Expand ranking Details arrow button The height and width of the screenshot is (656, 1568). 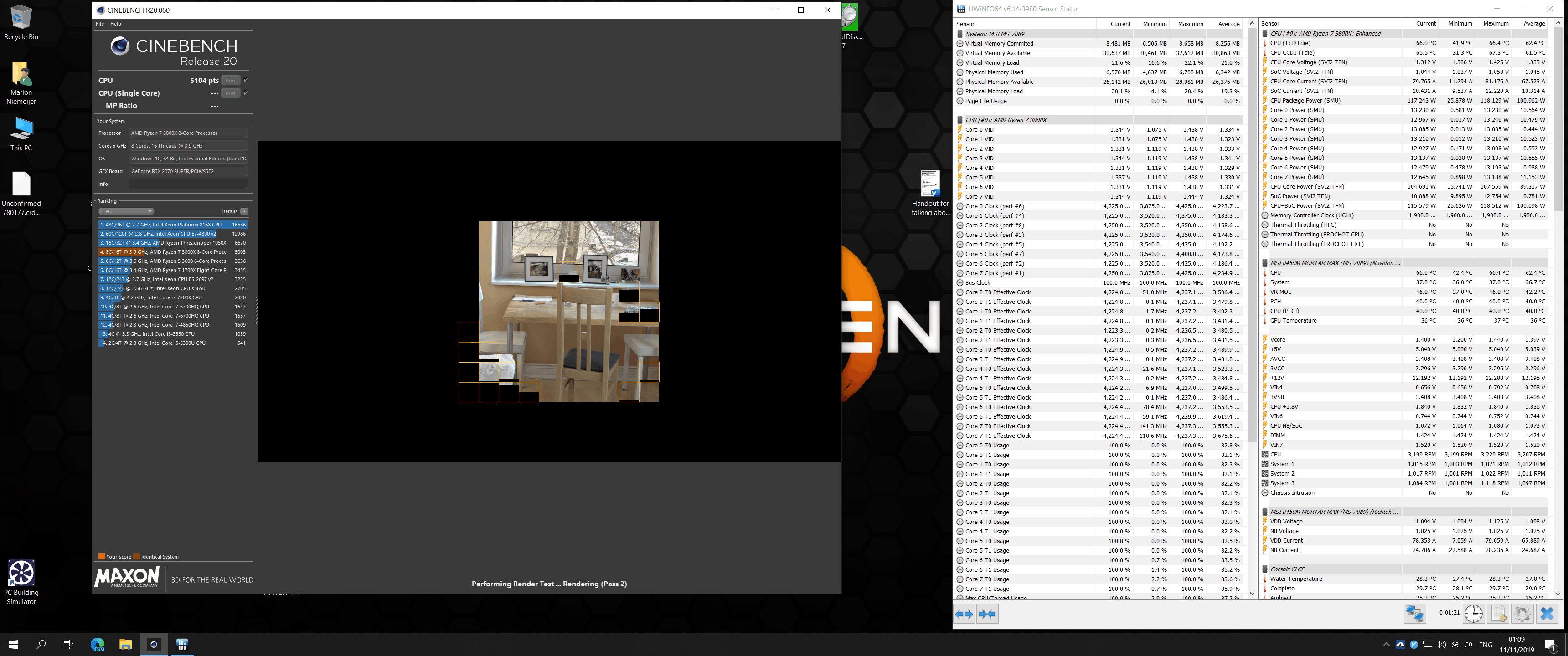[x=244, y=211]
